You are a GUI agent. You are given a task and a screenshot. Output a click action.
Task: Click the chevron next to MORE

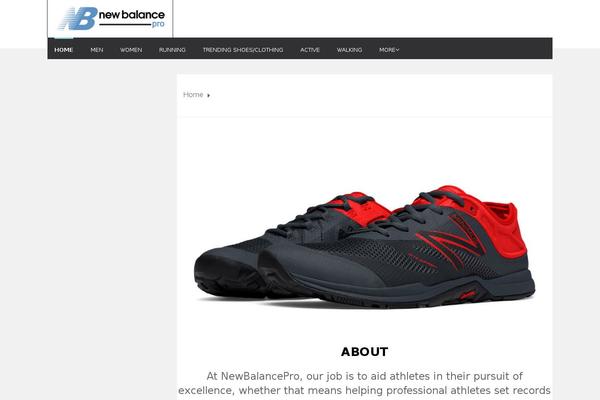(398, 50)
